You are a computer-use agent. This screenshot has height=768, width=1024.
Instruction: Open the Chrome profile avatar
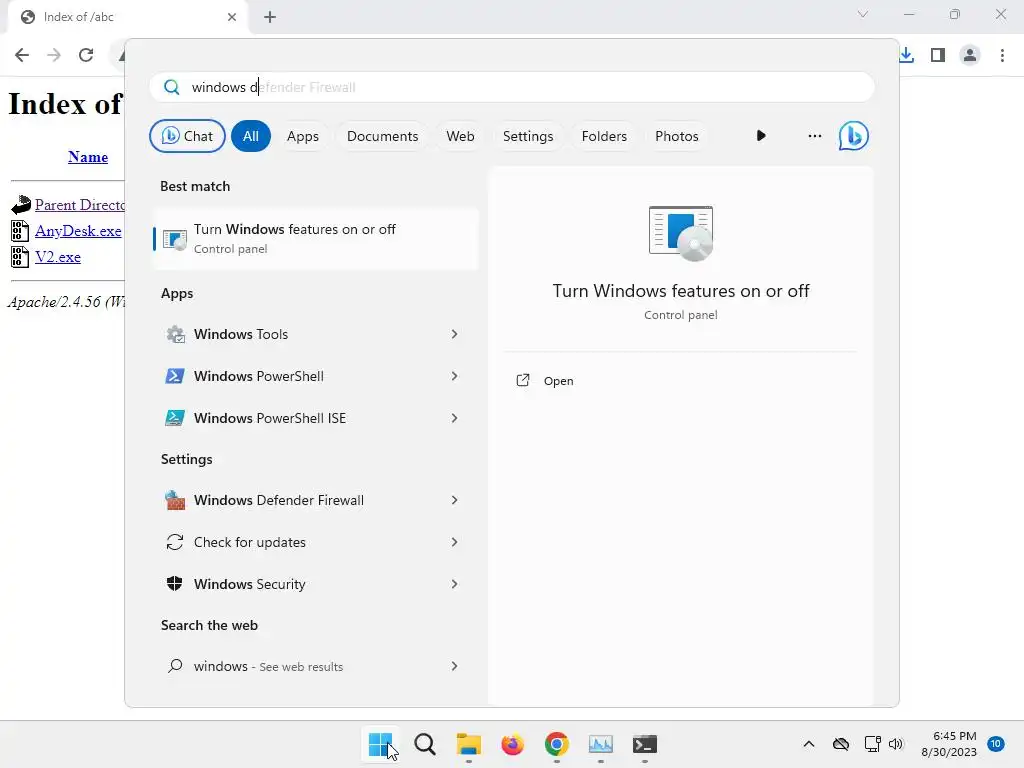tap(970, 55)
